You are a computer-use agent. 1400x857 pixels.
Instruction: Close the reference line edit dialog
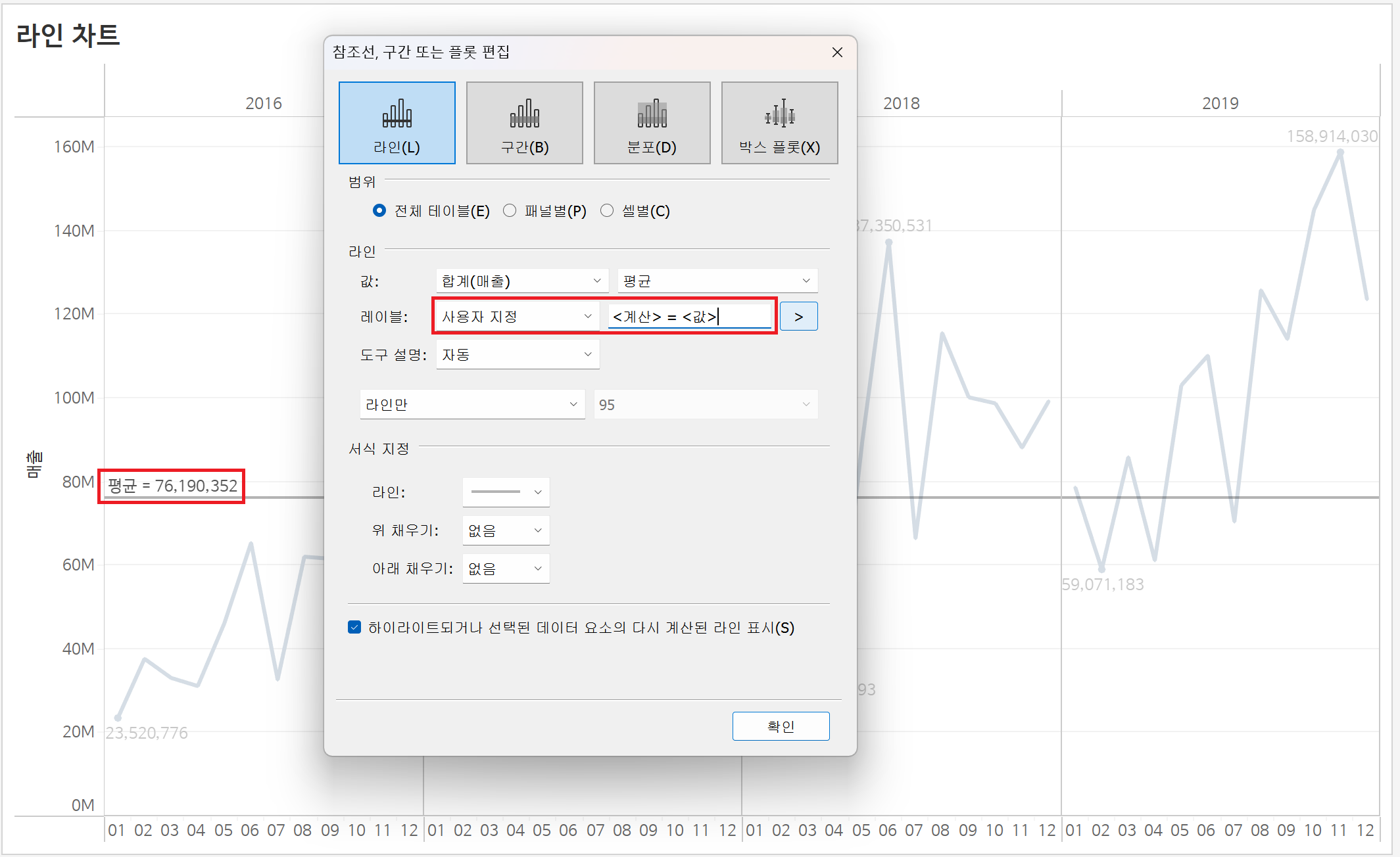pos(837,53)
